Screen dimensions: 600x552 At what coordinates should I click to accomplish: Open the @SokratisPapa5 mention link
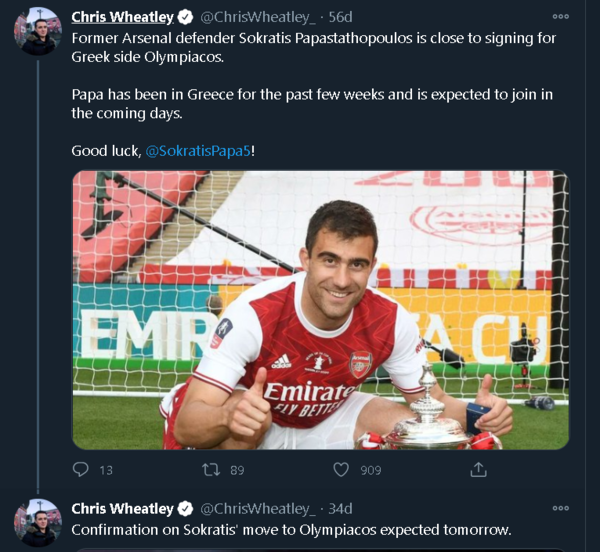point(198,150)
